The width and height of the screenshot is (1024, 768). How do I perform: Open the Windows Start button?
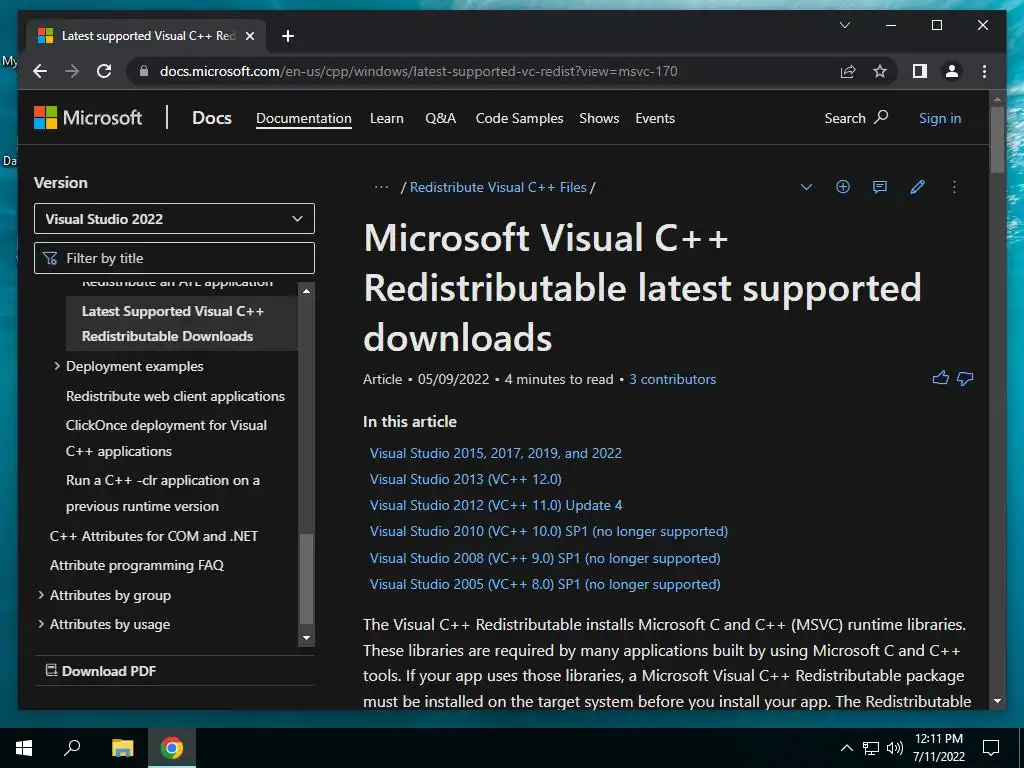click(24, 748)
